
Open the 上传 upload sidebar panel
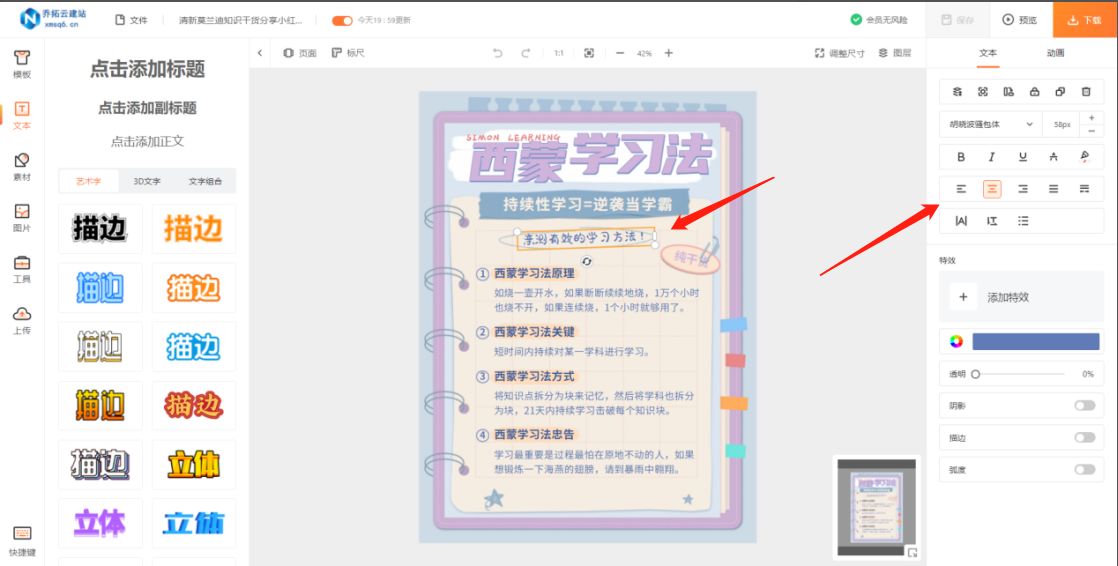[21, 320]
